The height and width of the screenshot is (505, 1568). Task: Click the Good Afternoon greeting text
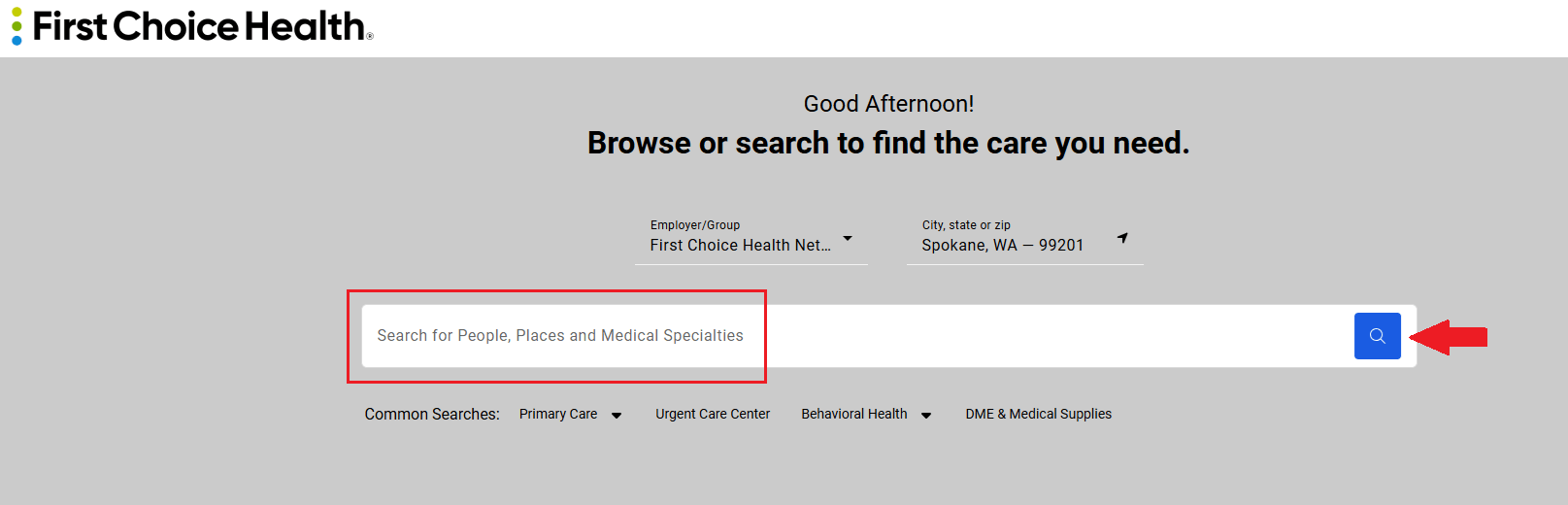click(x=888, y=104)
